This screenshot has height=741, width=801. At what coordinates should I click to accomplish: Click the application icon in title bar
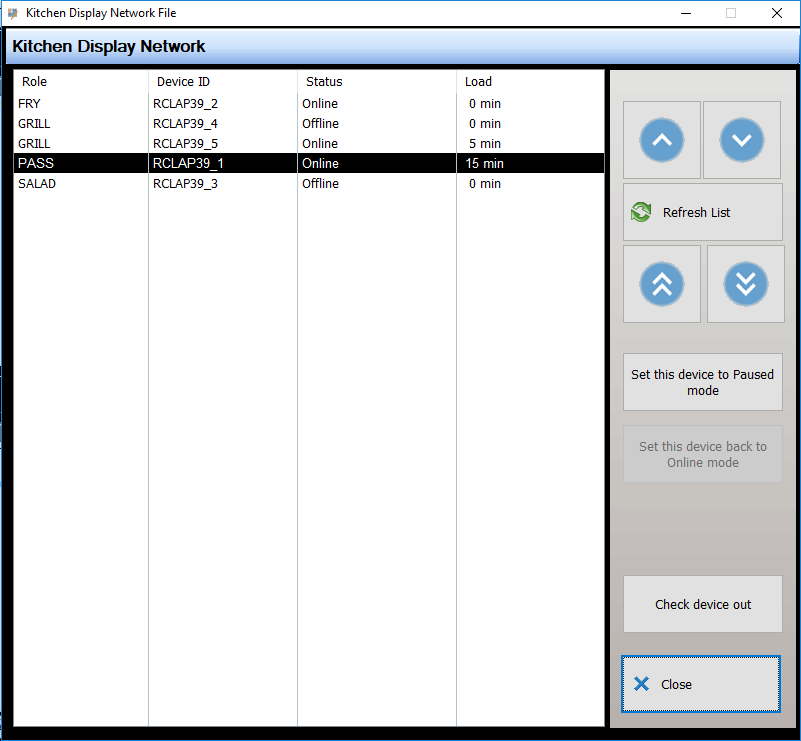pos(13,13)
